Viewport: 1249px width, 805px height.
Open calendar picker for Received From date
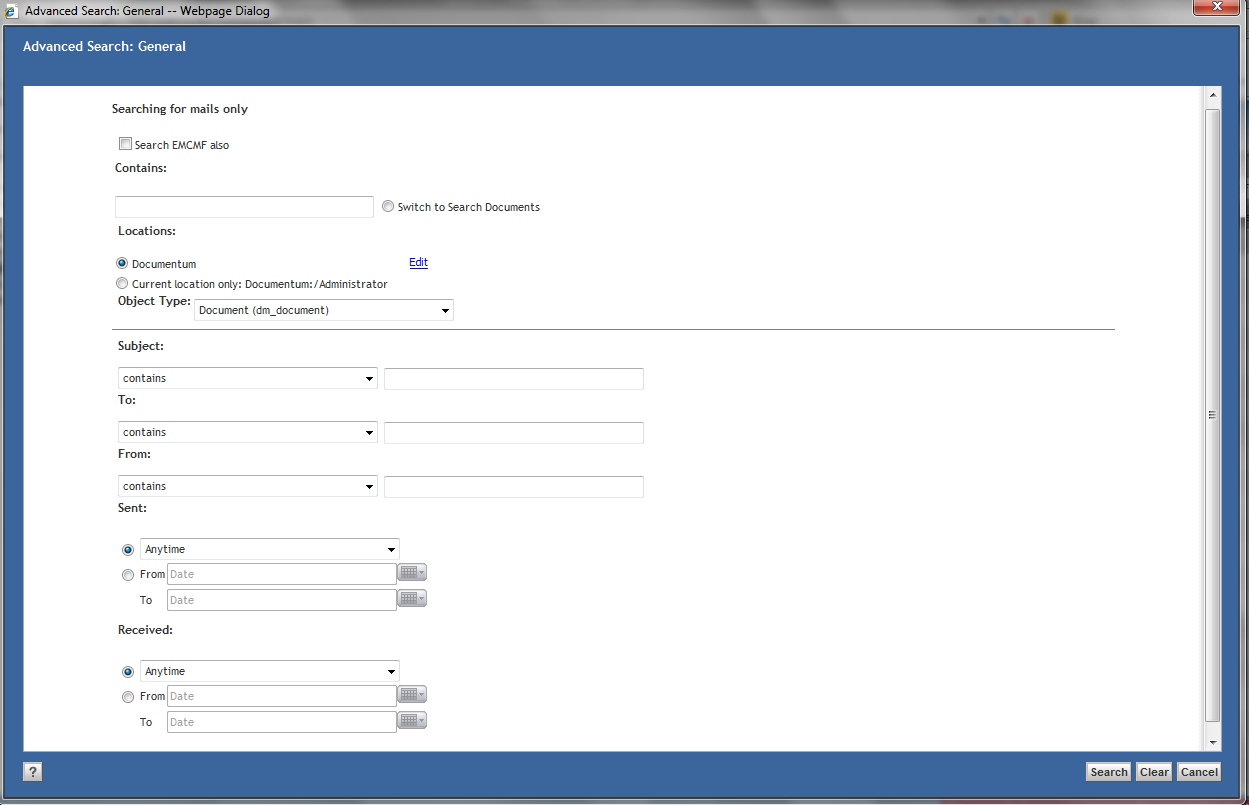point(412,695)
